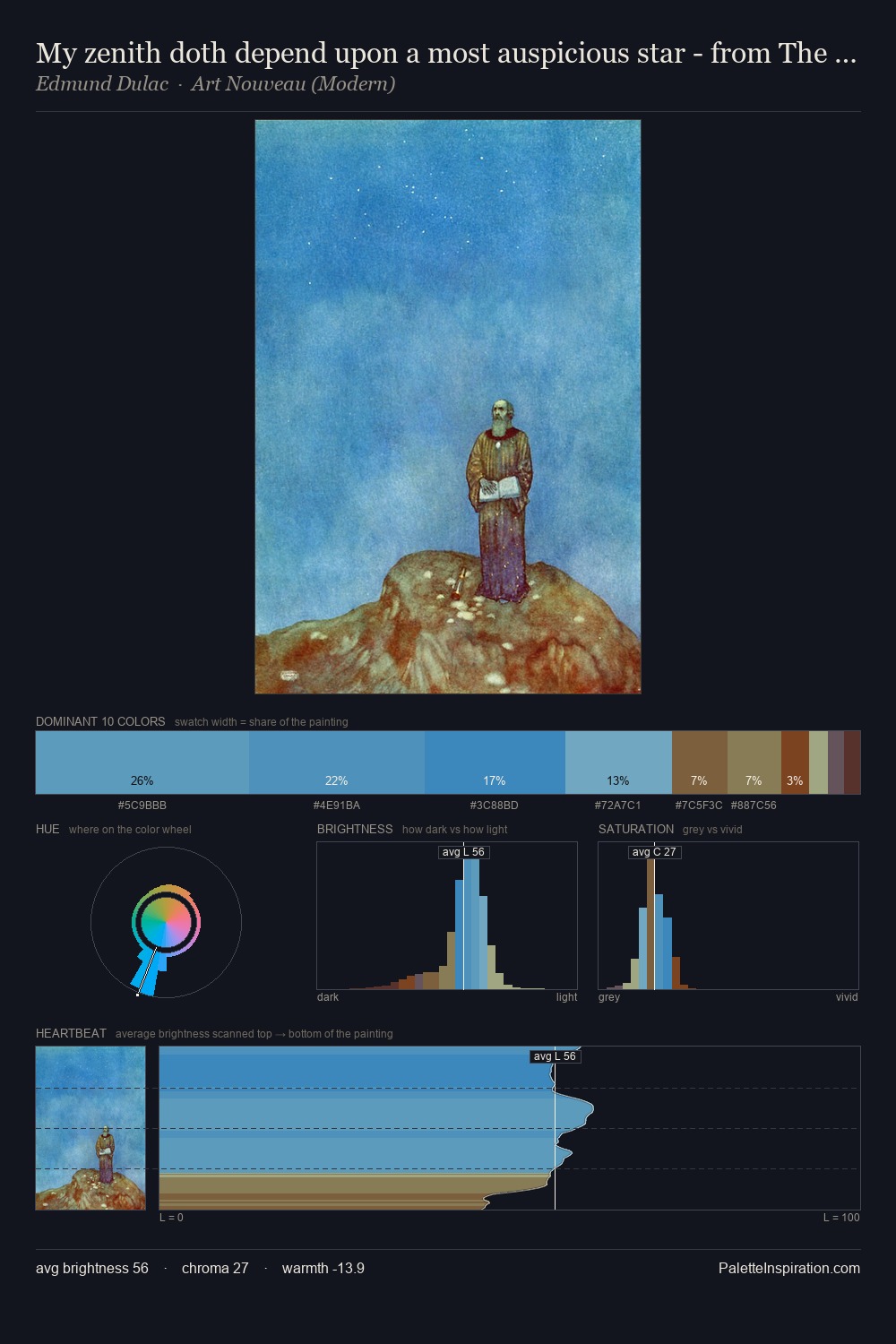Screen dimensions: 896x1344
Task: Click the BRIGHTNESS section heading
Action: [x=355, y=829]
